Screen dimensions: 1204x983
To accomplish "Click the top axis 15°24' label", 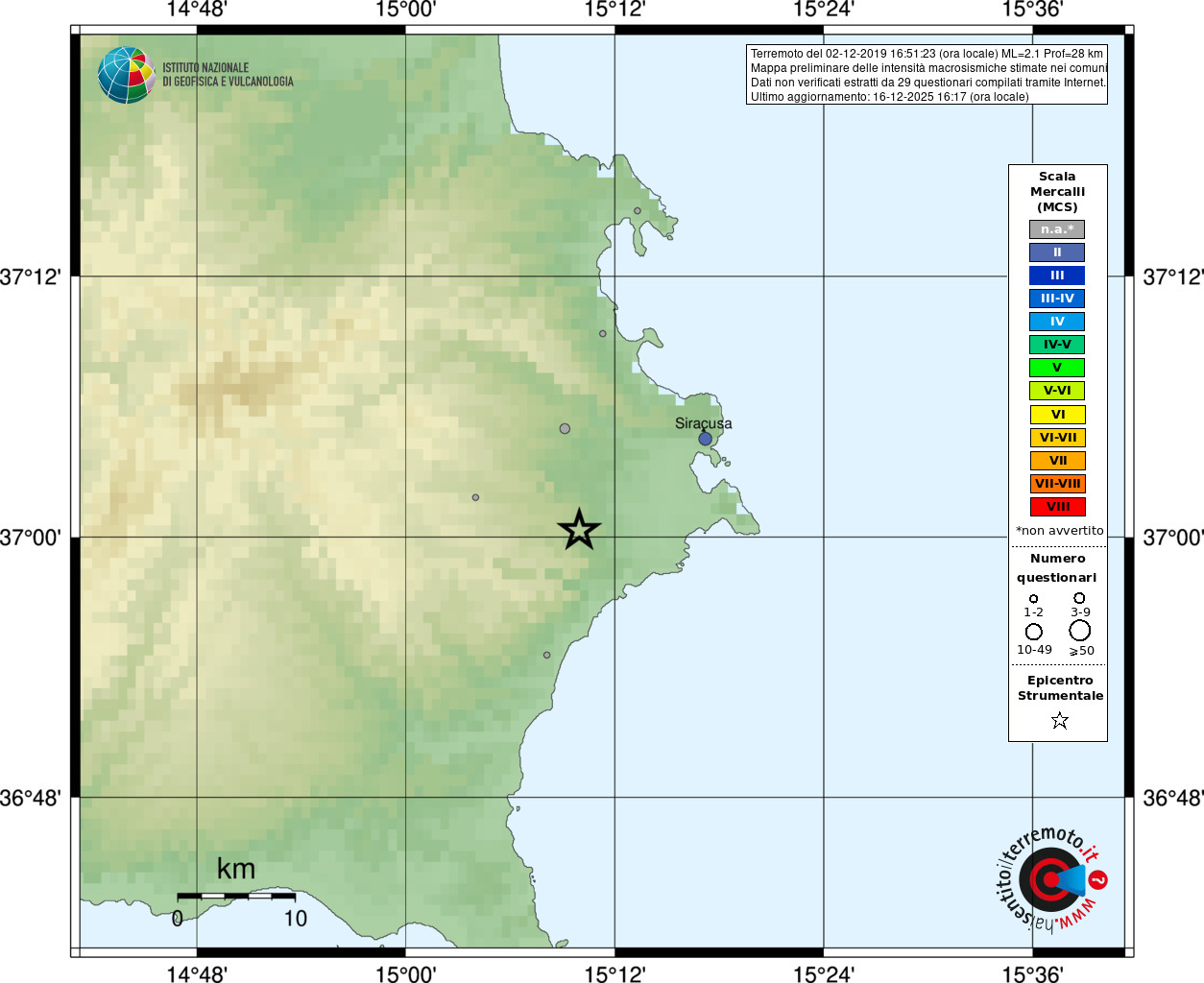I will 824,10.
